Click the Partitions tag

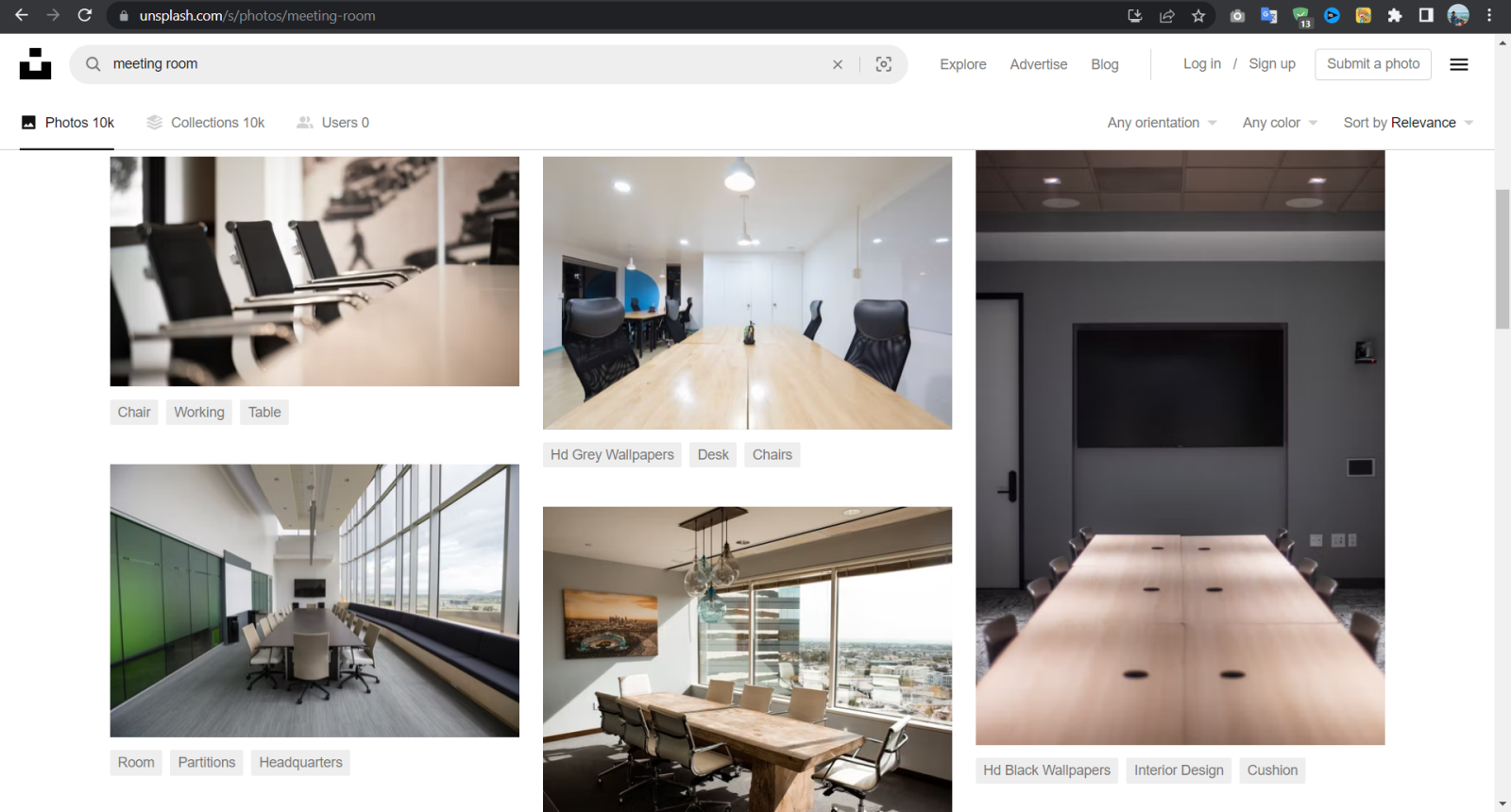(x=207, y=763)
